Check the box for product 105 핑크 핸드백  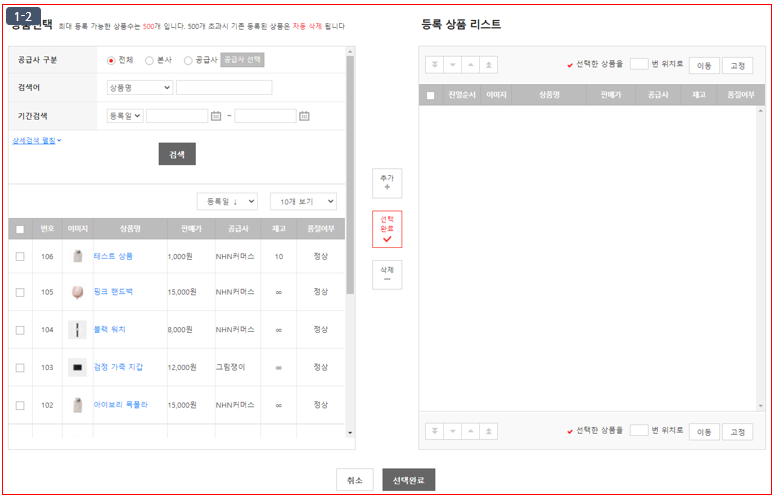20,292
